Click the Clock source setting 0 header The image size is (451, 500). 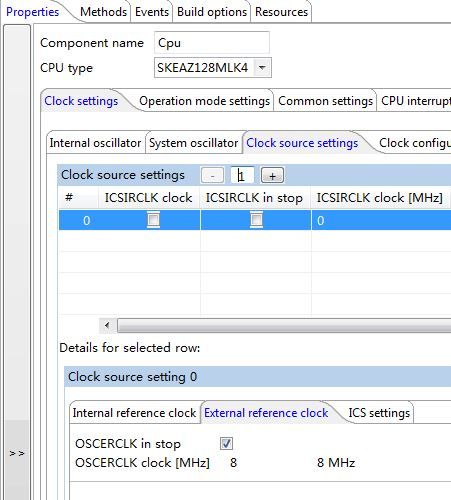pos(257,377)
